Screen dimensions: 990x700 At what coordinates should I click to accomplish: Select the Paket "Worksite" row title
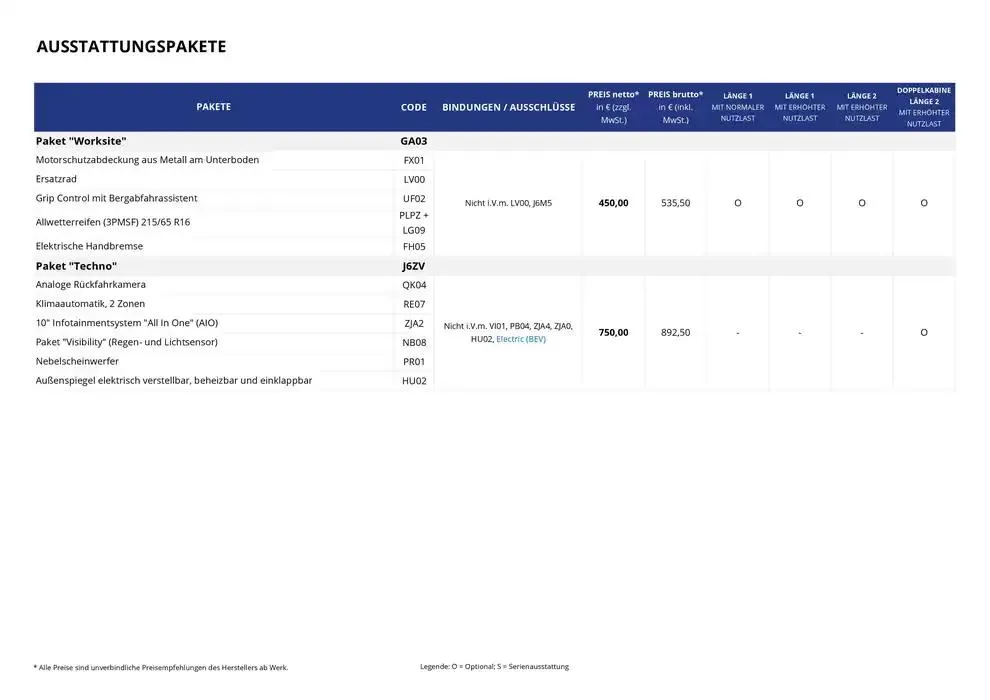(81, 141)
